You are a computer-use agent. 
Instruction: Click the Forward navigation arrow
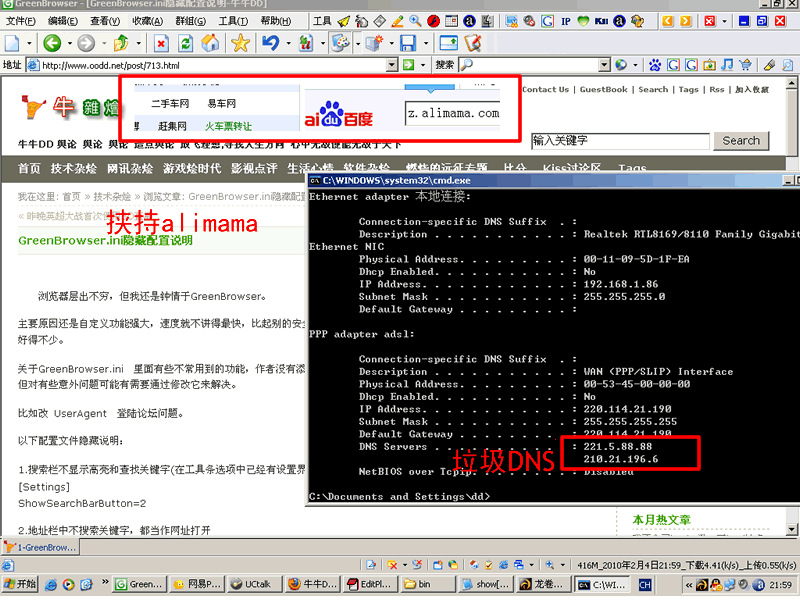click(86, 43)
